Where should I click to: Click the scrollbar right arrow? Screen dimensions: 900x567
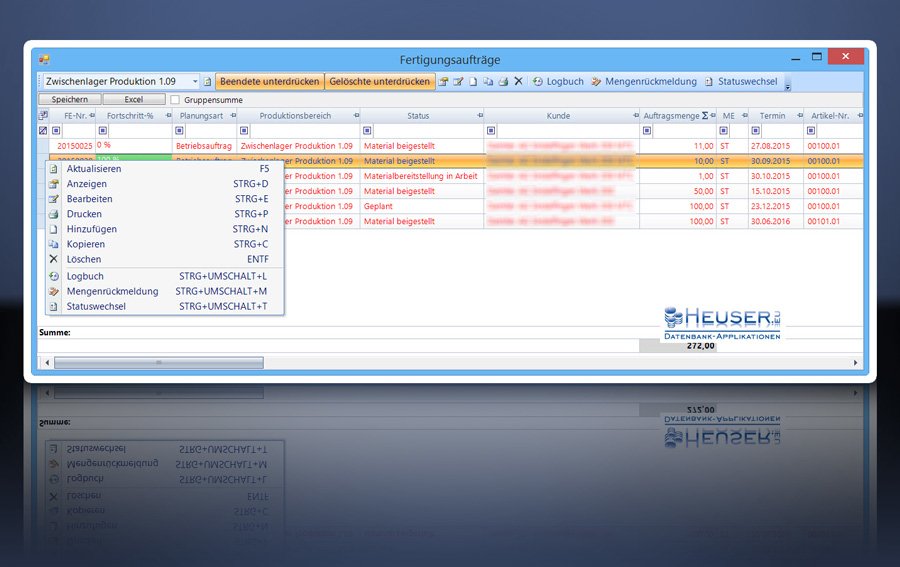click(x=855, y=363)
